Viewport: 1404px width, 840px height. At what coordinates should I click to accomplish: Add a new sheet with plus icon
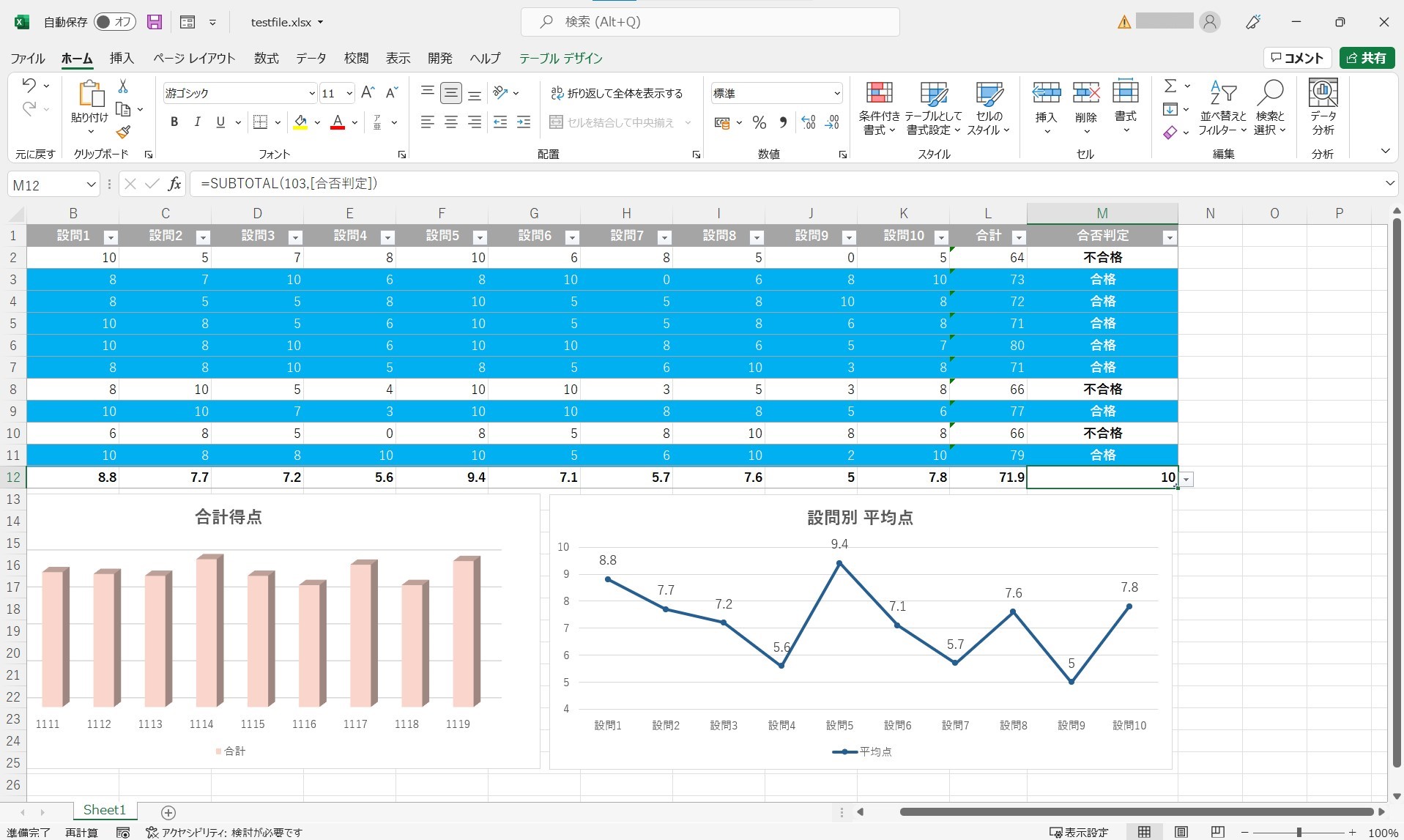tap(168, 812)
